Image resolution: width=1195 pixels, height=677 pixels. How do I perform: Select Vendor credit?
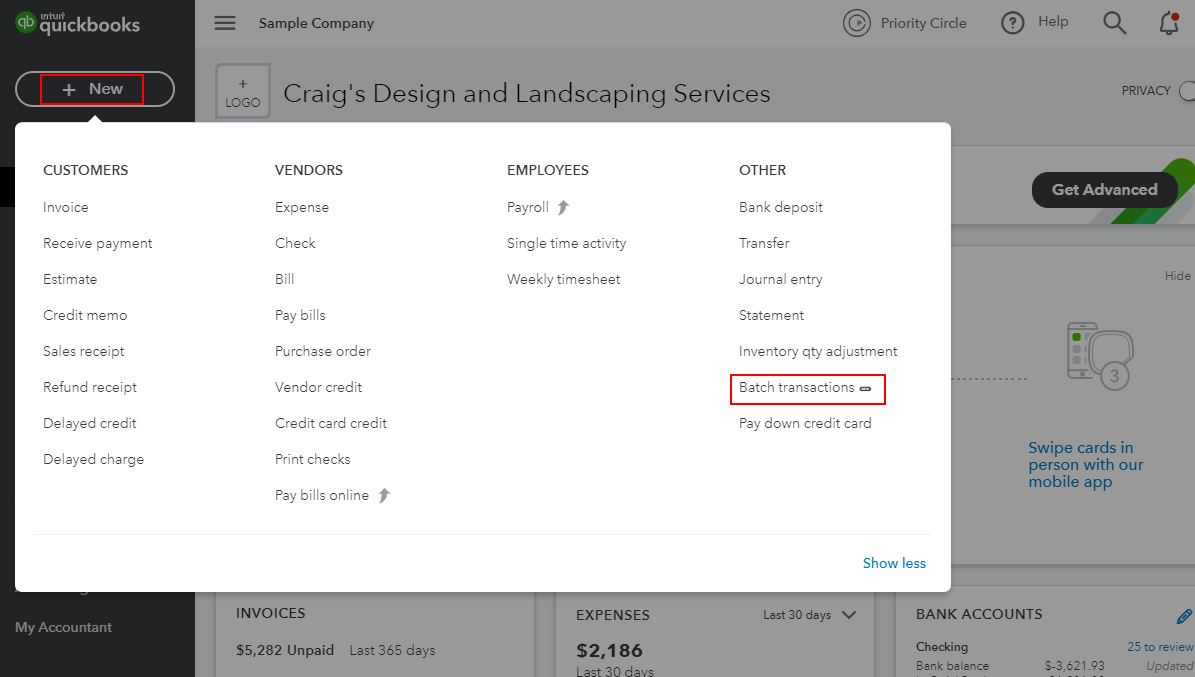[x=319, y=387]
